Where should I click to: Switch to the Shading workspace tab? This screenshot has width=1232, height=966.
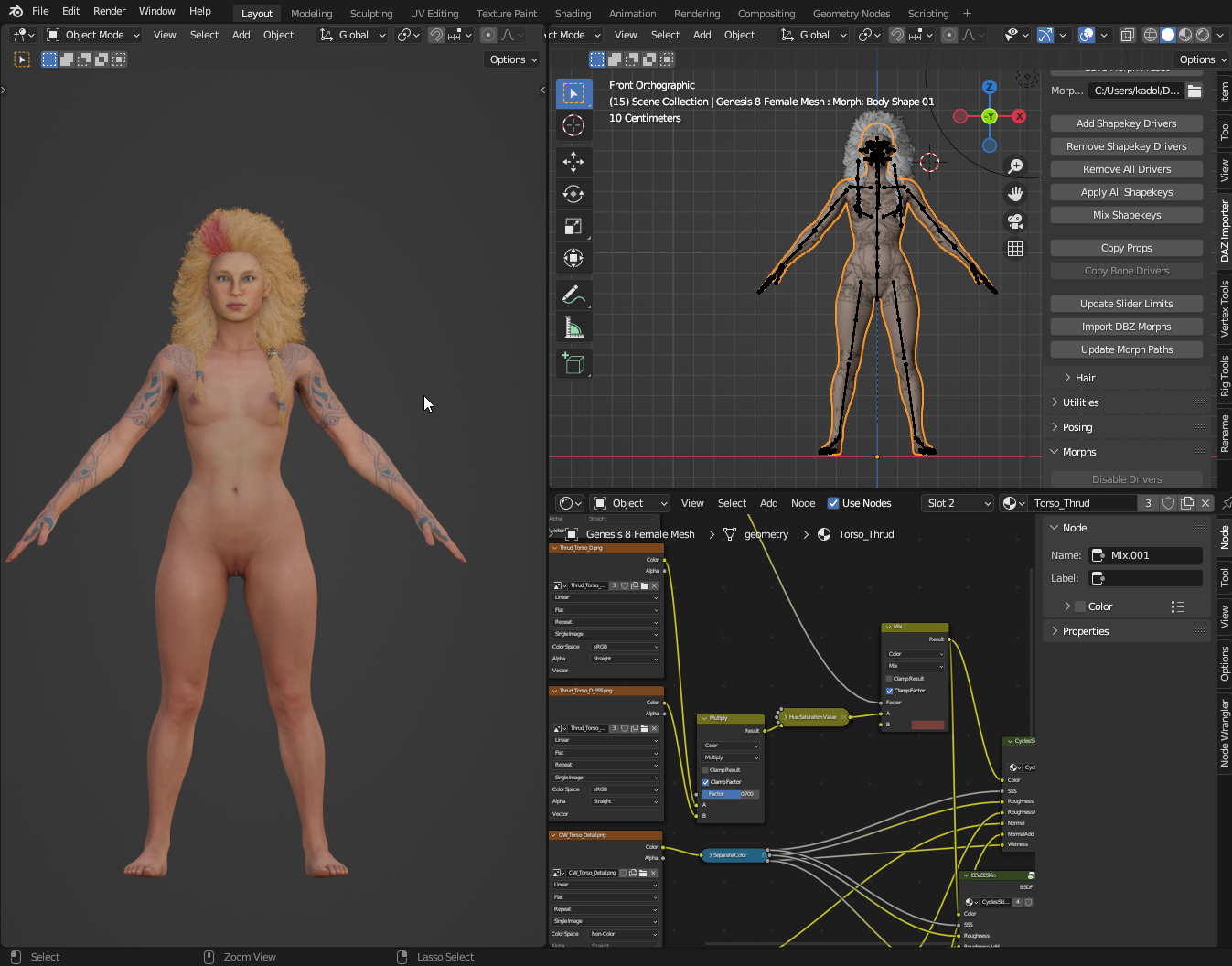(x=573, y=14)
